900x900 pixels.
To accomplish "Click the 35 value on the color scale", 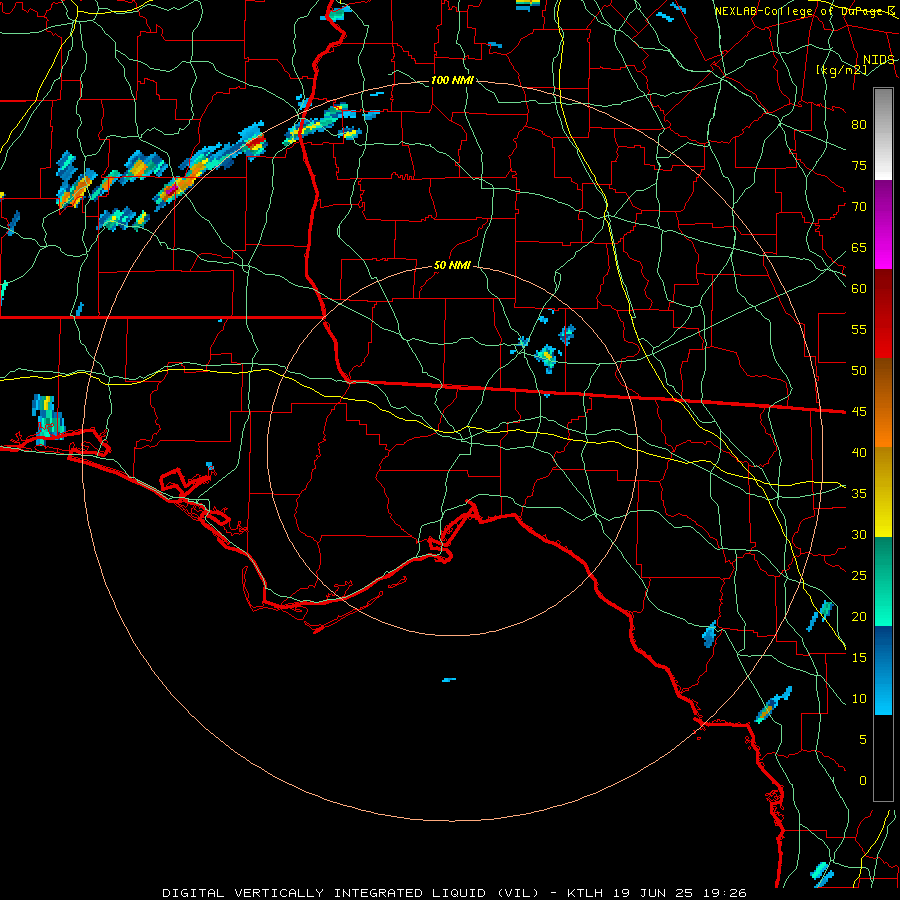I will (x=859, y=494).
